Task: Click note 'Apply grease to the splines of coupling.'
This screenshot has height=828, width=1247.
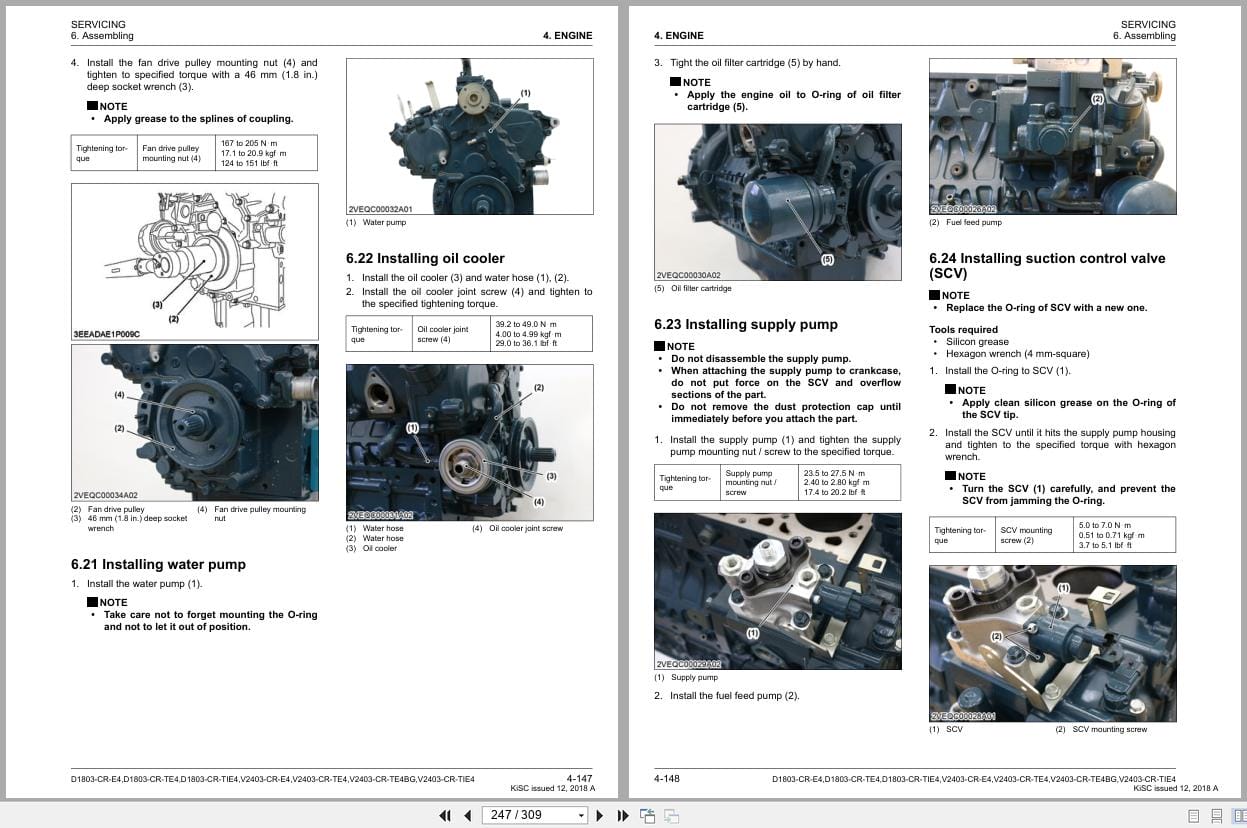Action: 199,119
